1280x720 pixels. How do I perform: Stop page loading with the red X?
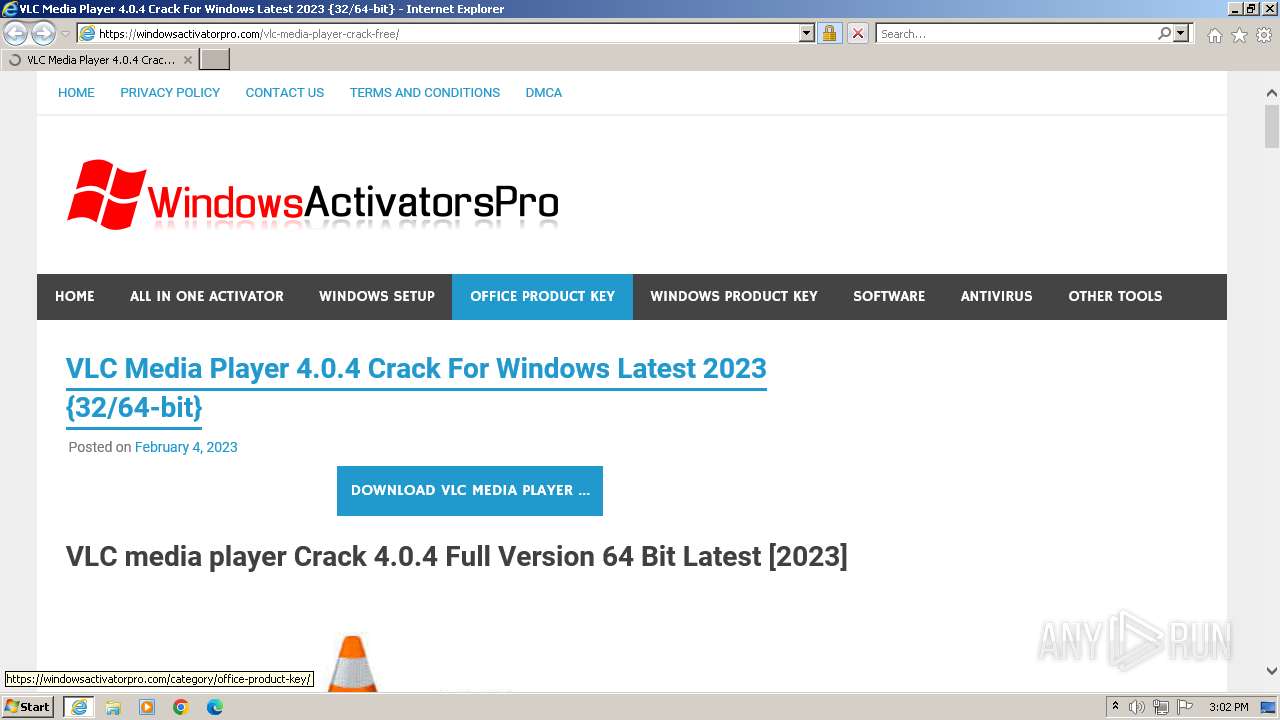pyautogui.click(x=858, y=34)
